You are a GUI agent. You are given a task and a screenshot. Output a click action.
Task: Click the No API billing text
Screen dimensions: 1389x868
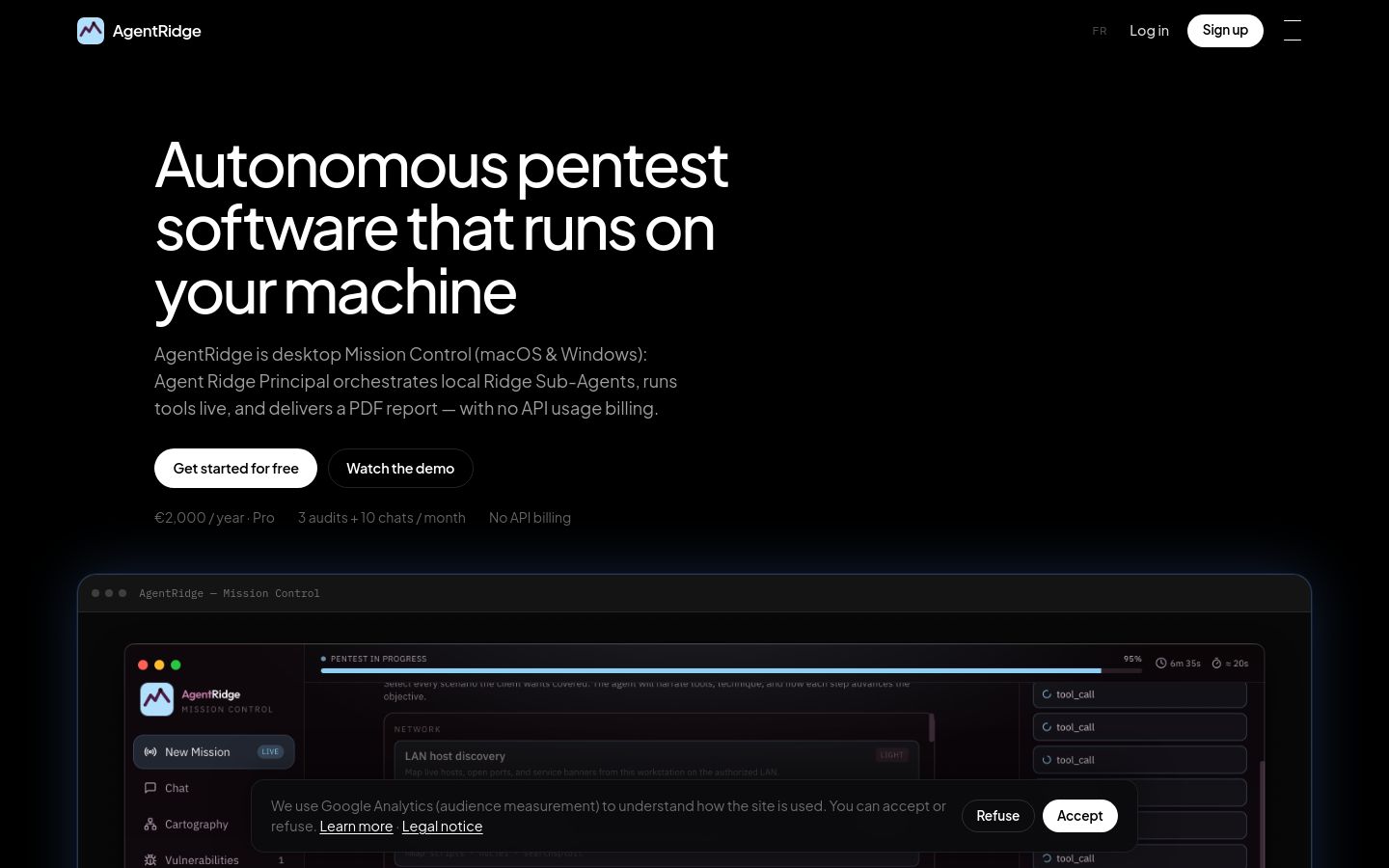pos(530,518)
